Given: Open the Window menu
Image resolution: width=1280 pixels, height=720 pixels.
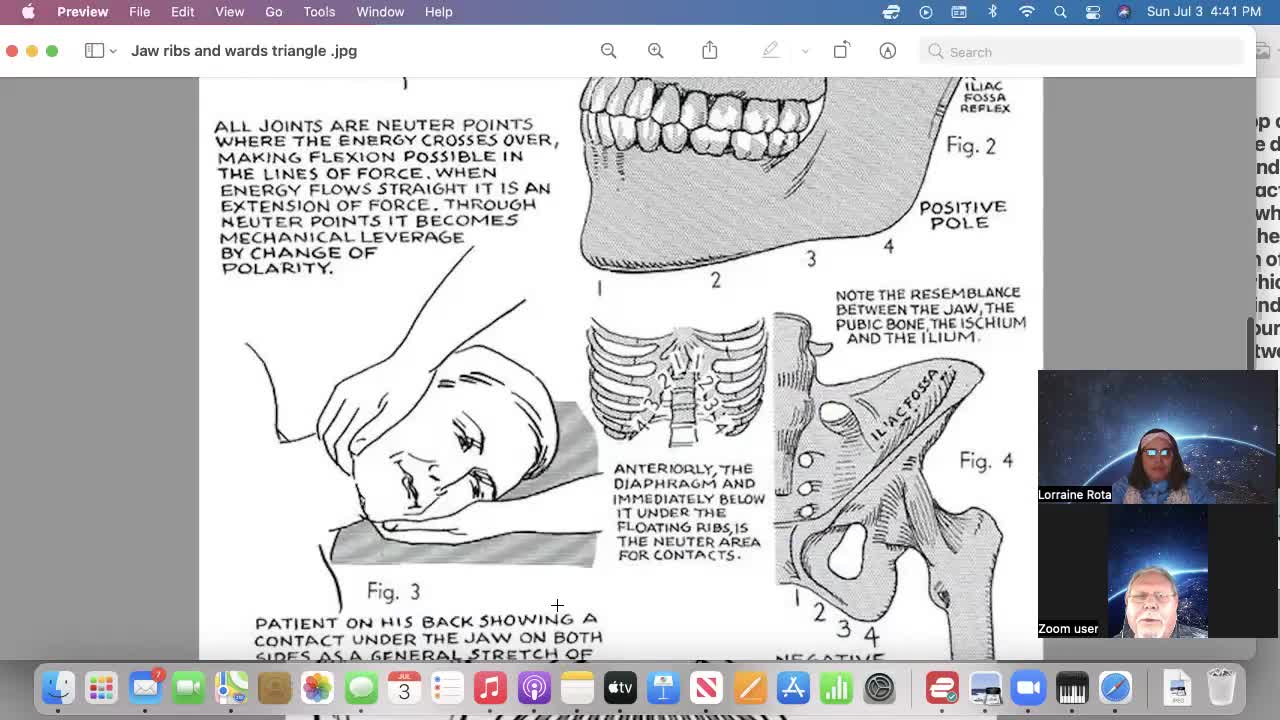Looking at the screenshot, I should [x=380, y=12].
